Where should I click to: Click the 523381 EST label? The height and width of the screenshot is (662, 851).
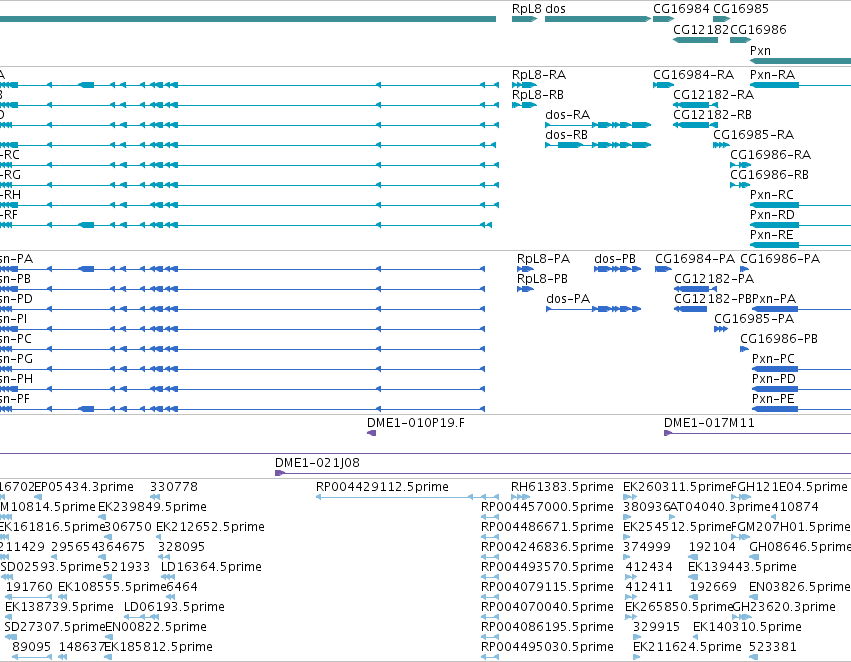(773, 647)
